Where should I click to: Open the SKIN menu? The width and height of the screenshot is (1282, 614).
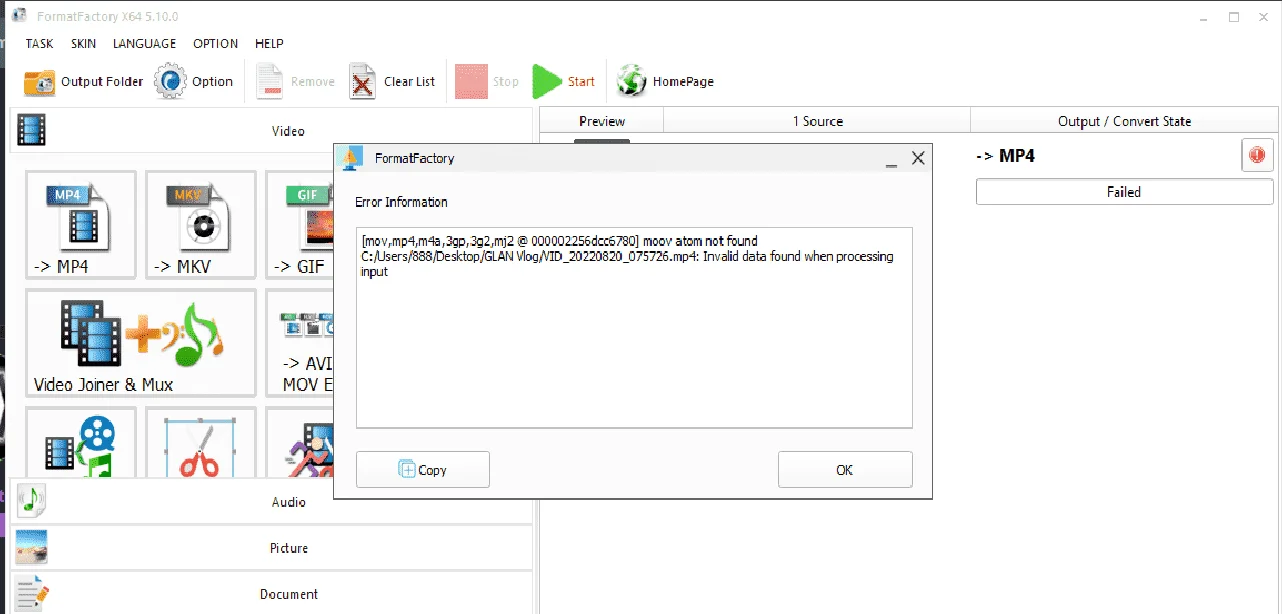[83, 44]
